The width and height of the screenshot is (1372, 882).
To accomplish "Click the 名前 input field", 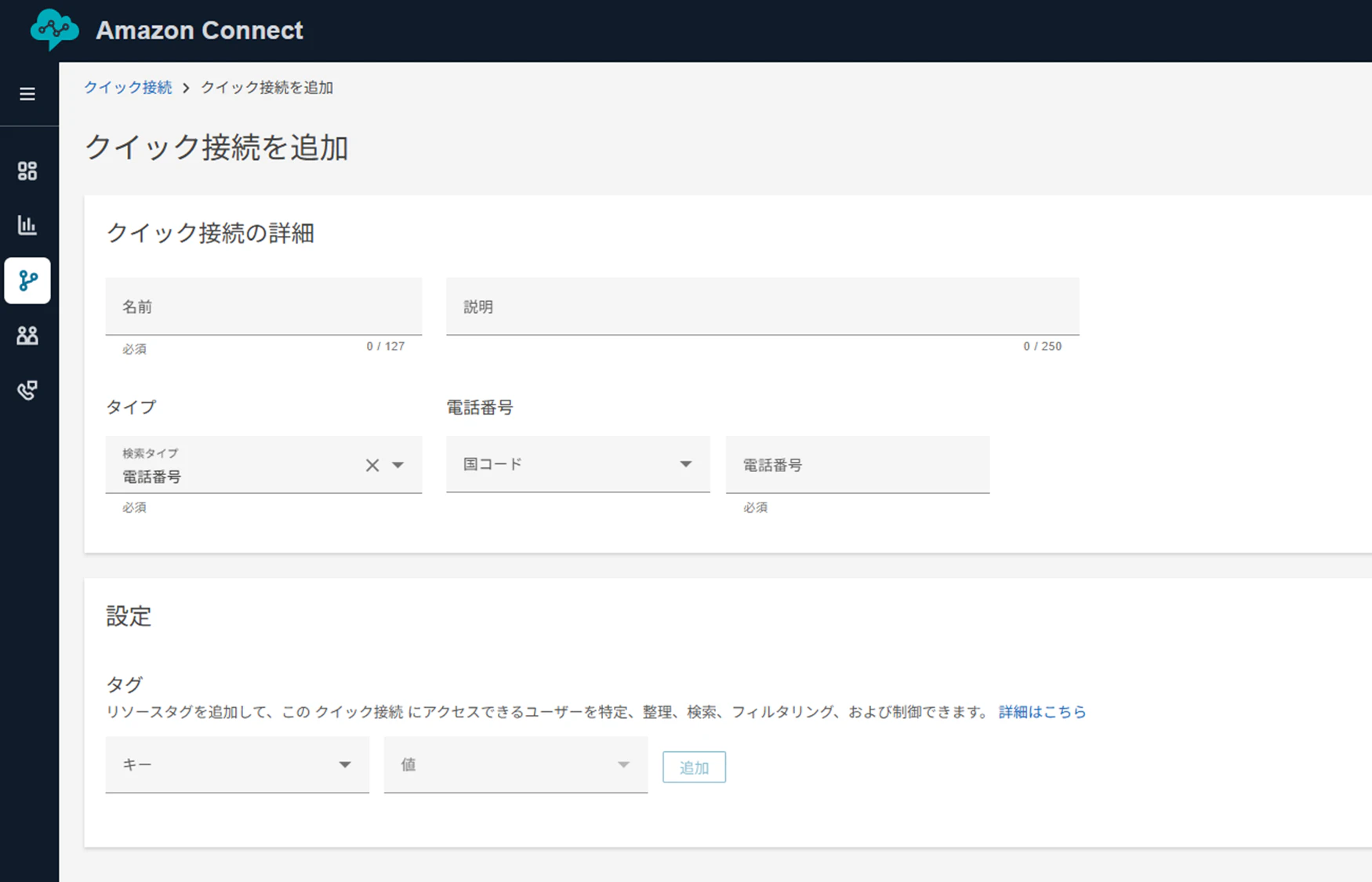I will [263, 307].
